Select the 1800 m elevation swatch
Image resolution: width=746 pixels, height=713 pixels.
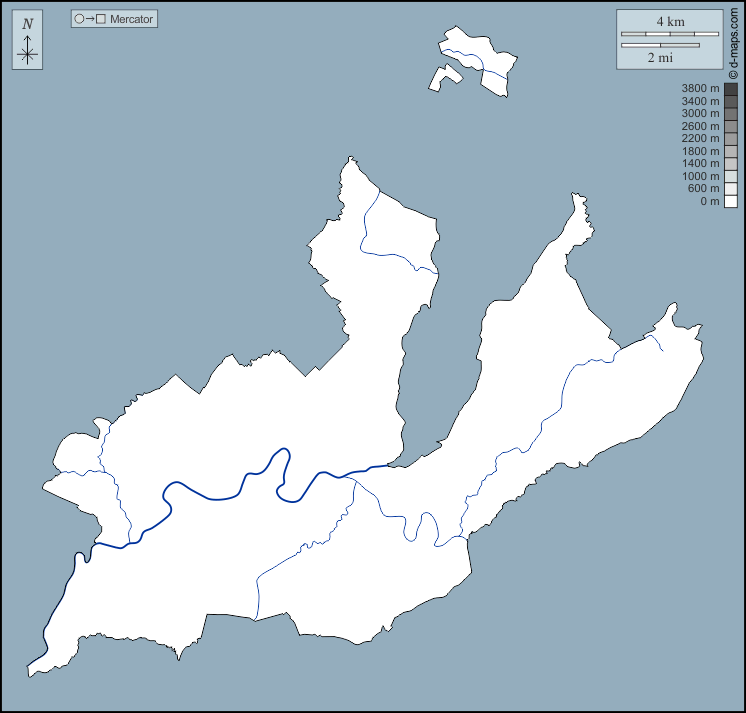(x=731, y=151)
